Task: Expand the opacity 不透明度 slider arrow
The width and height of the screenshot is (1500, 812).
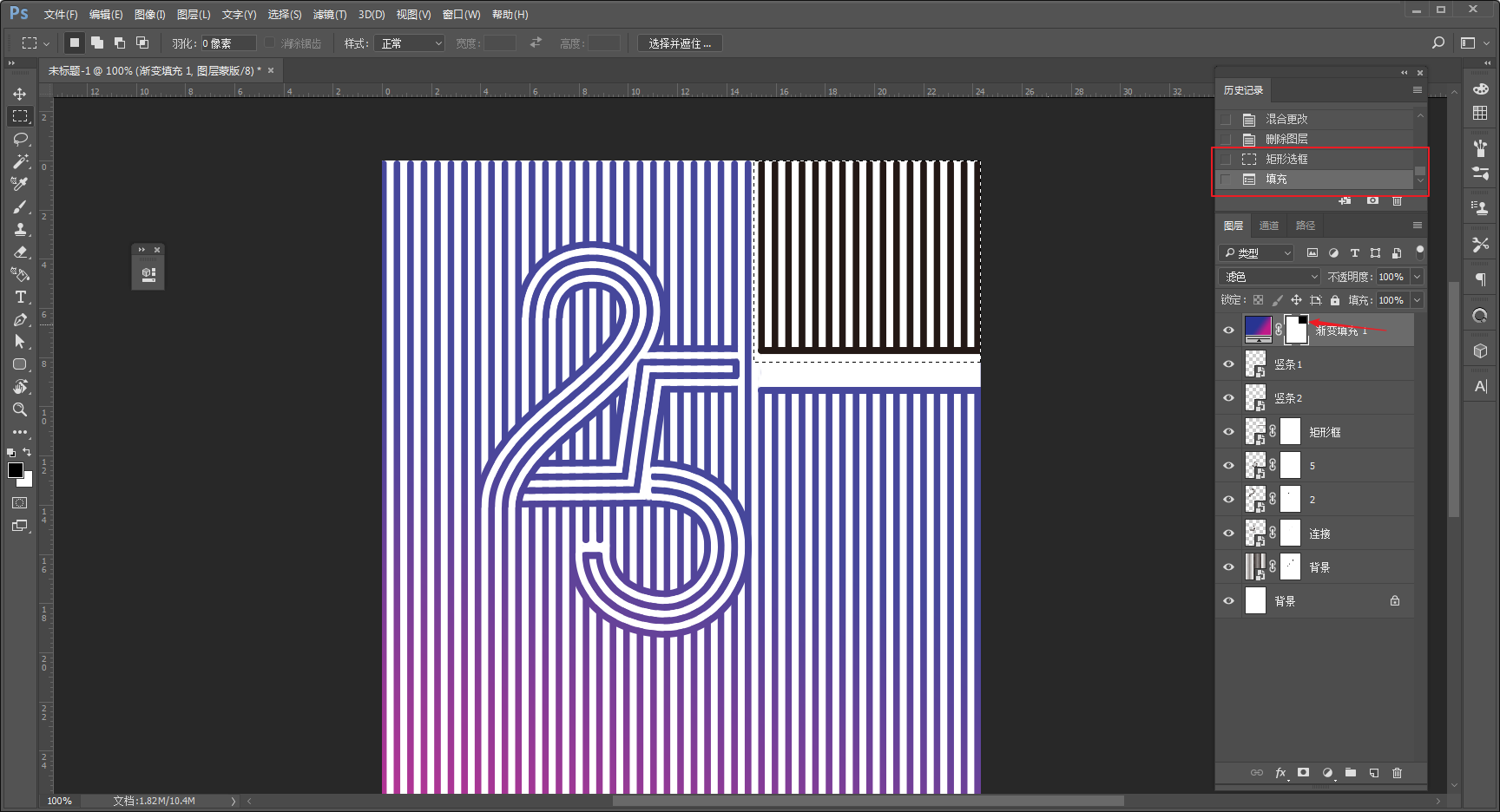Action: [1417, 277]
